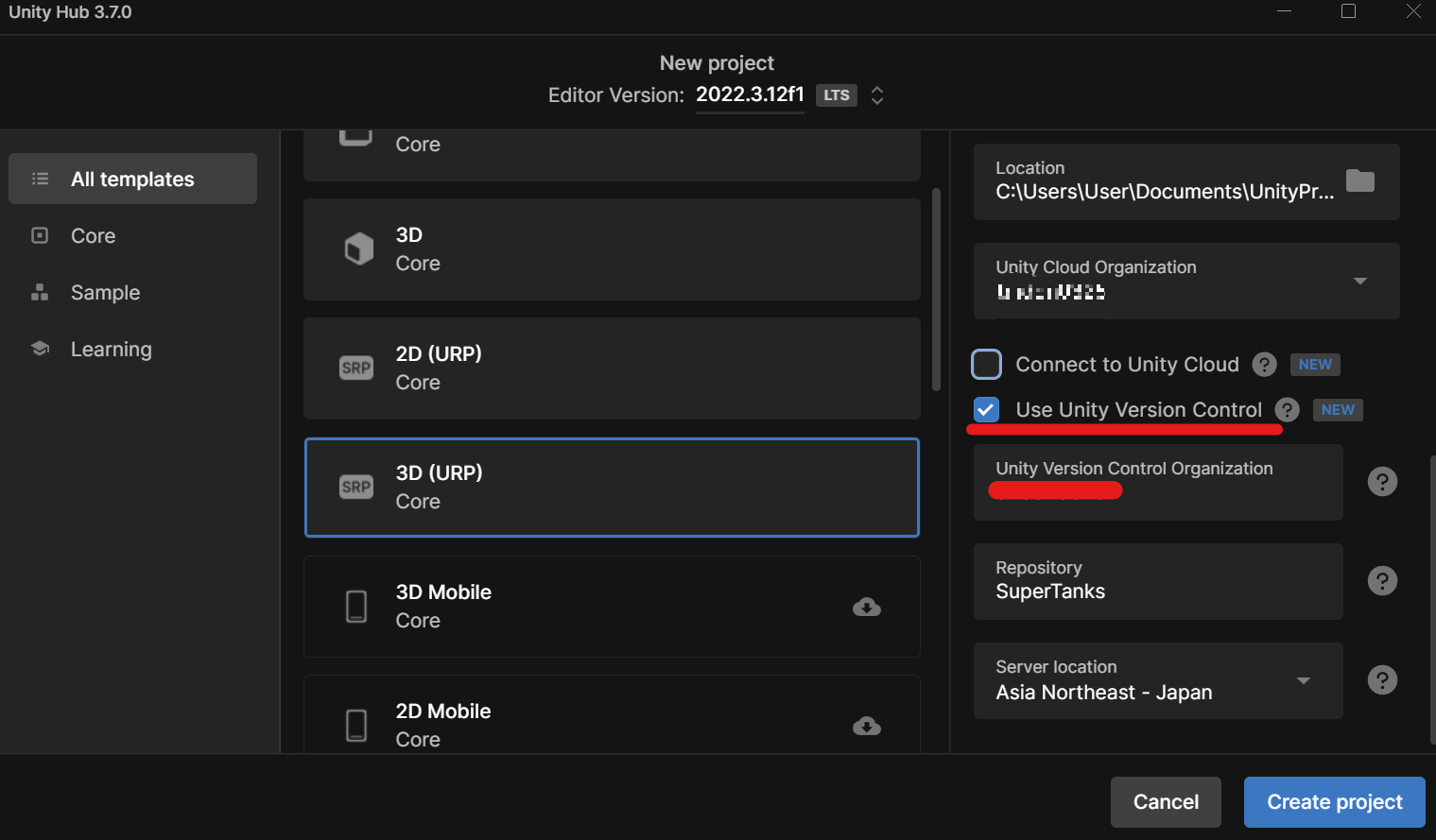
Task: Open help for Use Unity Version Control
Action: (x=1287, y=410)
